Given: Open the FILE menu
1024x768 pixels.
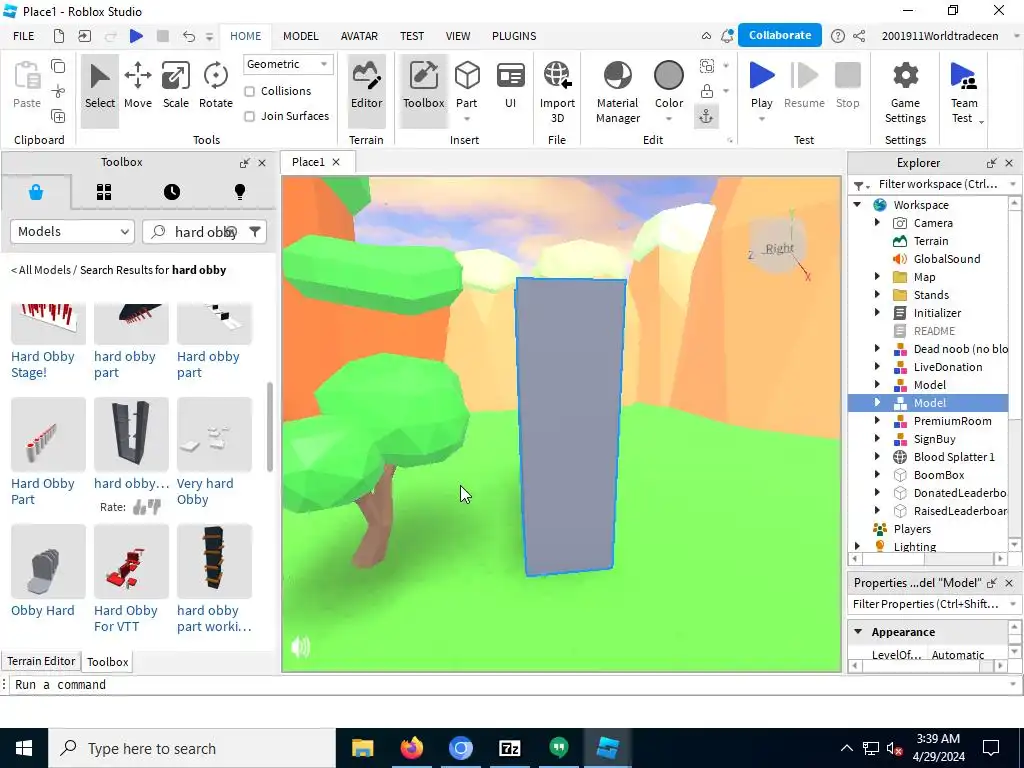Looking at the screenshot, I should coord(24,36).
